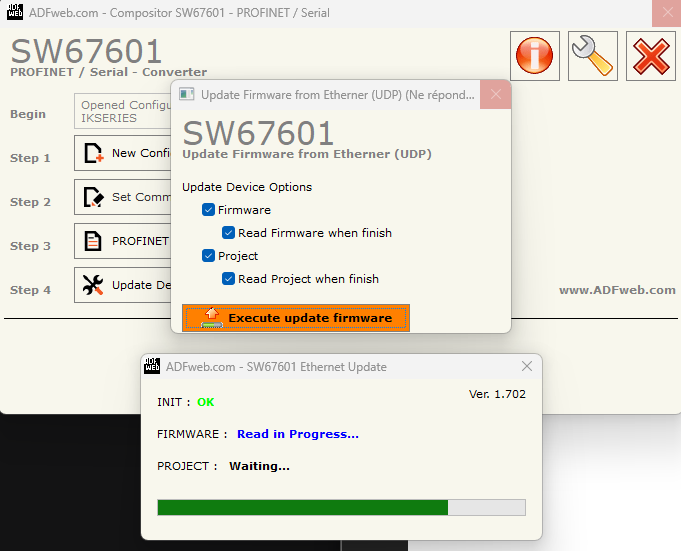Click the 'Ver. 1.702' version text
The width and height of the screenshot is (681, 551).
point(497,394)
